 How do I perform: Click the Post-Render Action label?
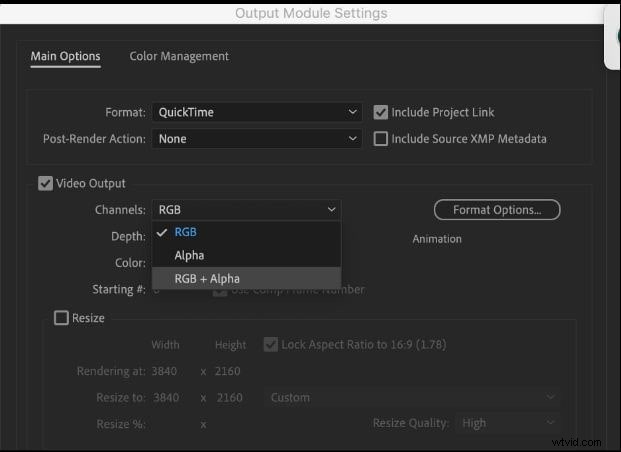pos(94,139)
